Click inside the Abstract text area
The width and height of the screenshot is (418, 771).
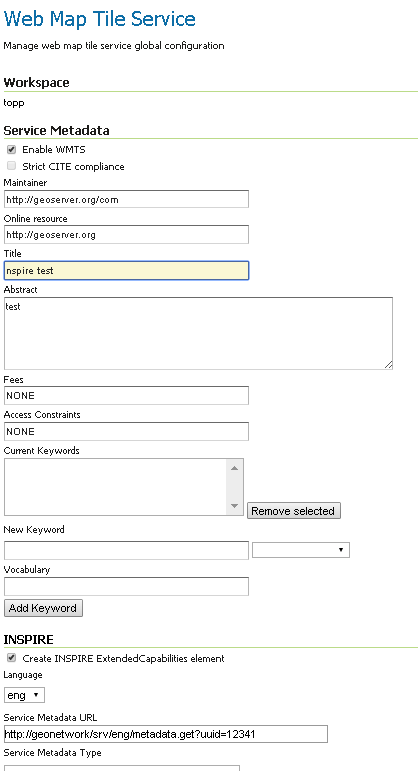pos(198,333)
